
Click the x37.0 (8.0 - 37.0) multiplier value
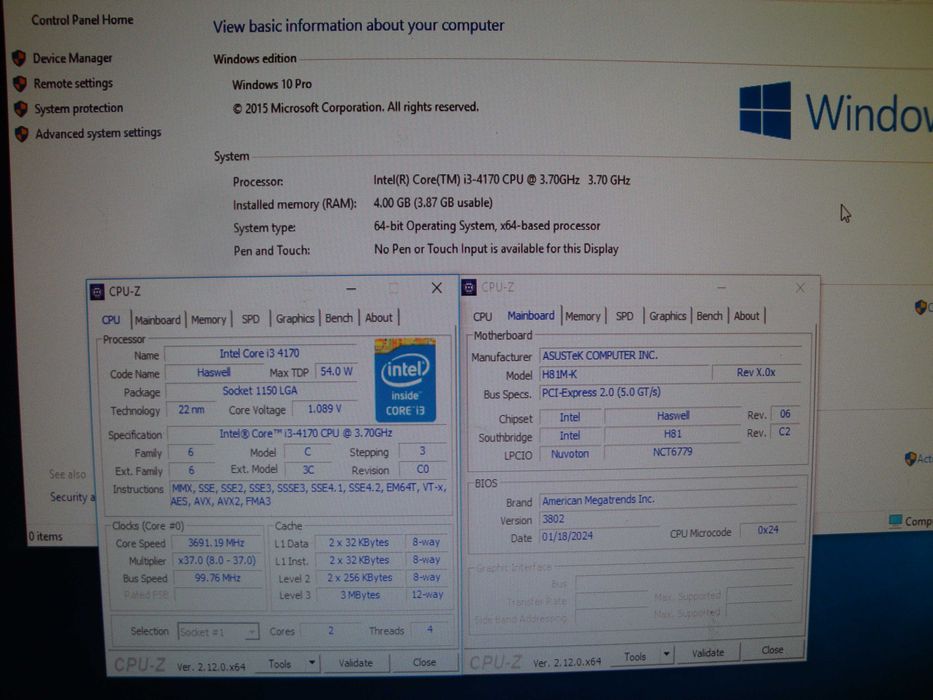217,561
